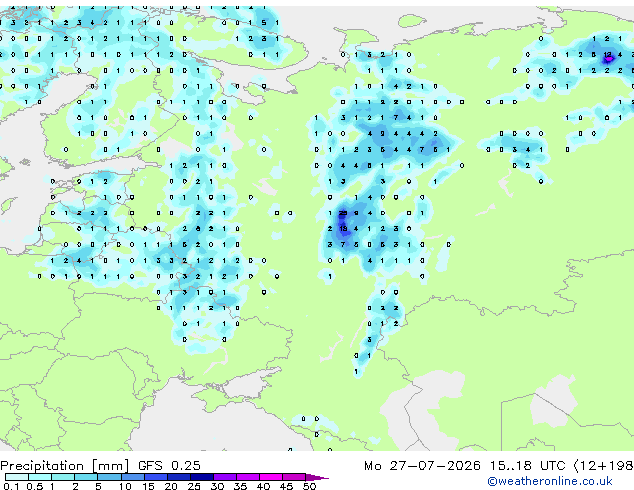Click the date 'Mo 27-07-2026' text

pyautogui.click(x=422, y=466)
